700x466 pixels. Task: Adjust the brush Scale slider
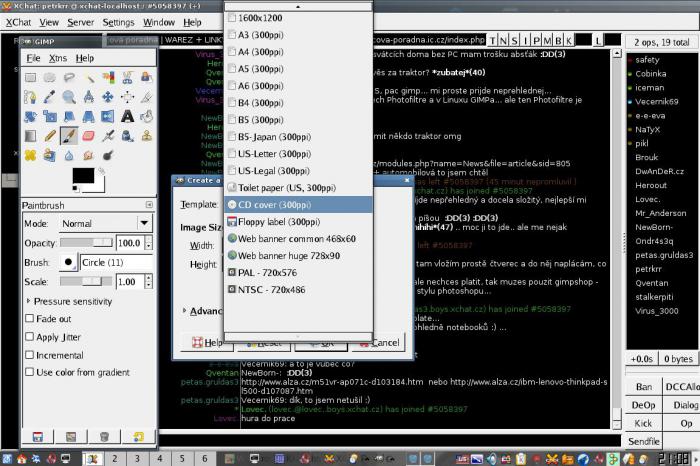(87, 281)
